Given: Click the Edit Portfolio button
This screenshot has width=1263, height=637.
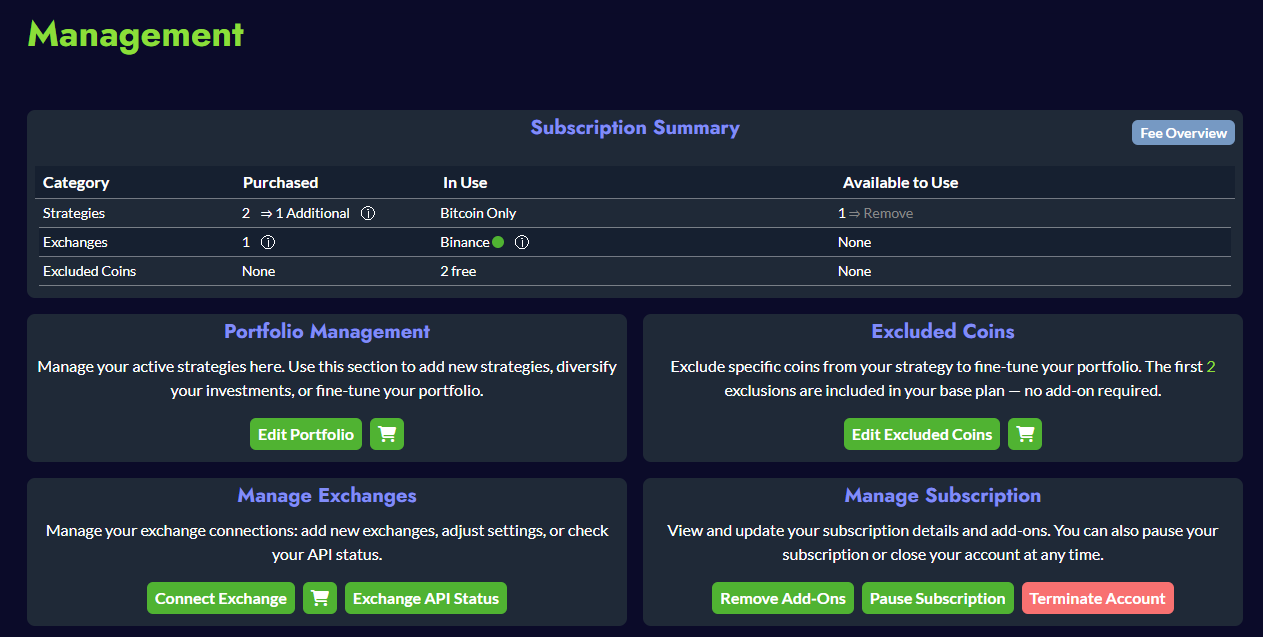Looking at the screenshot, I should point(306,434).
